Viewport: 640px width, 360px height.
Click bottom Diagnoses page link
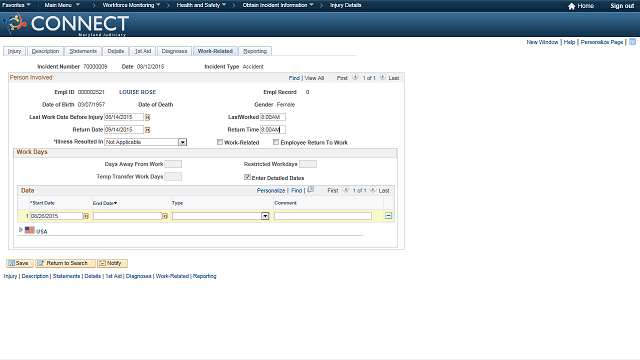[x=138, y=276]
